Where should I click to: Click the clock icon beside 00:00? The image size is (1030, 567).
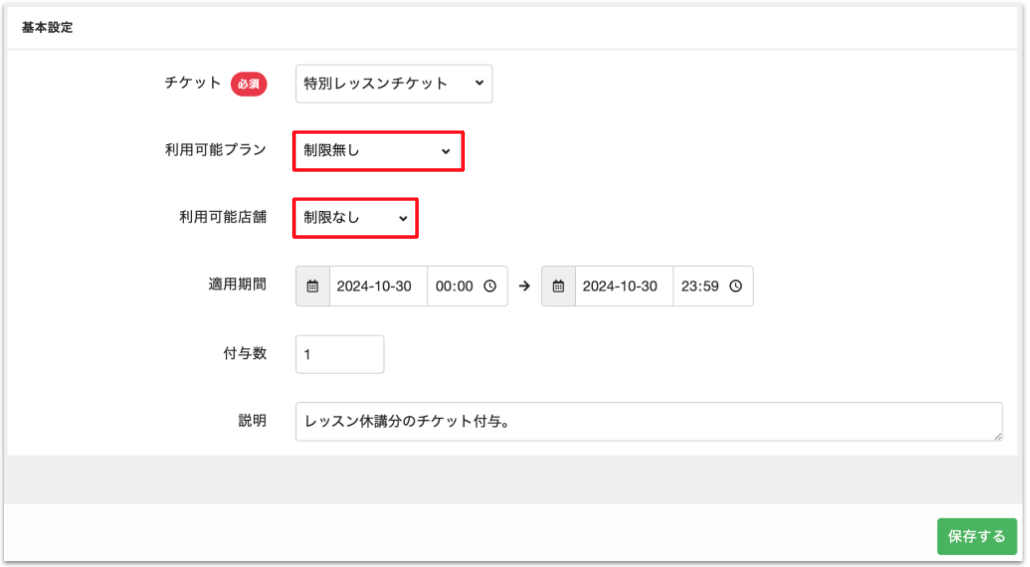click(490, 286)
